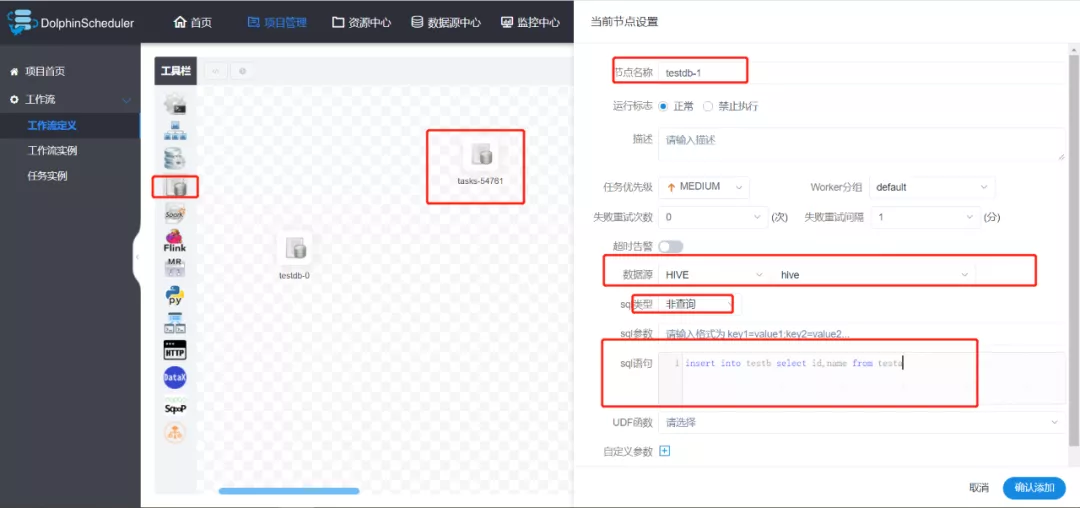
Task: Open the 失败重试次数 dropdown
Action: point(713,218)
